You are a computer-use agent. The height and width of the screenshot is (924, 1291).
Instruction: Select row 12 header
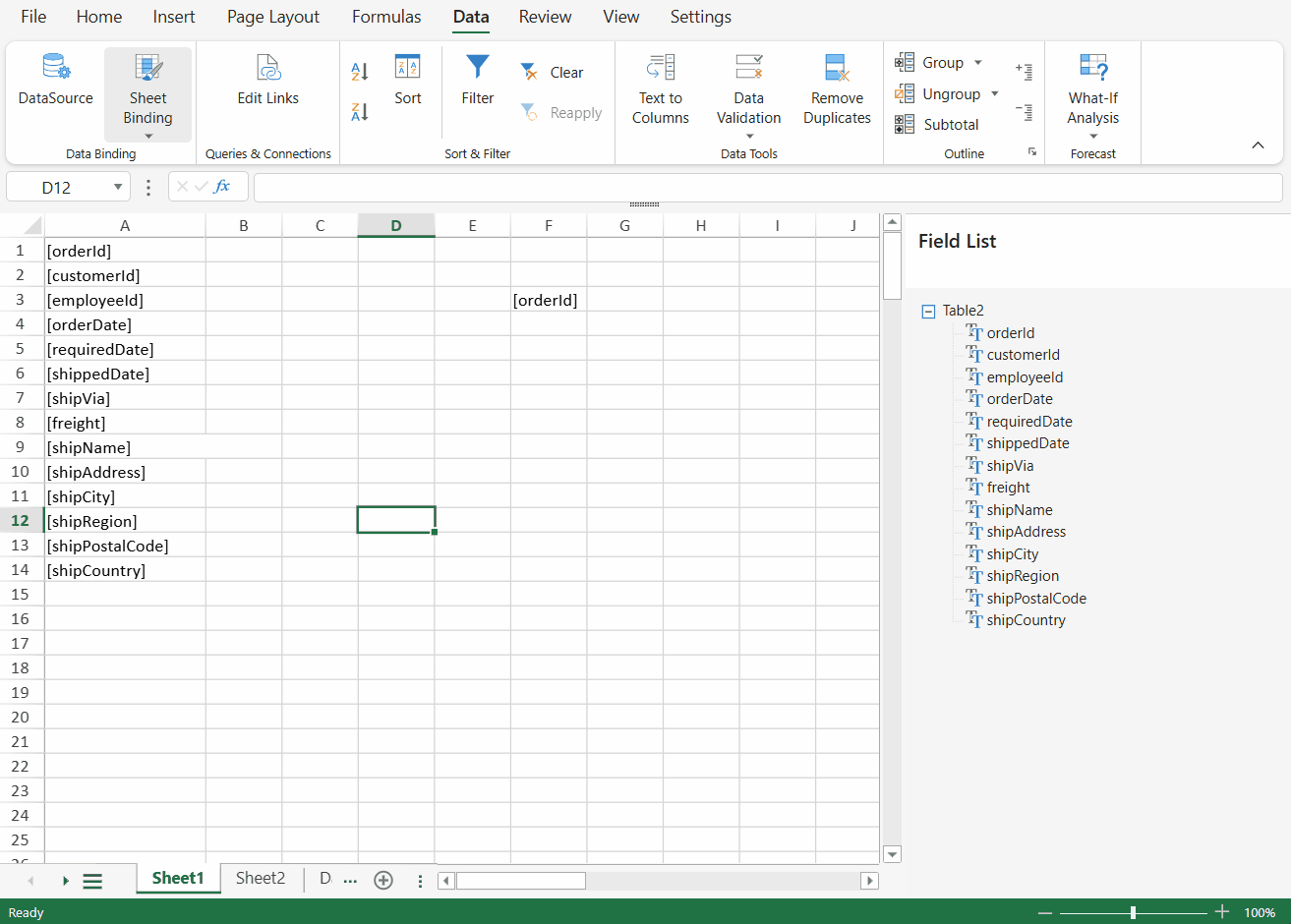[21, 521]
